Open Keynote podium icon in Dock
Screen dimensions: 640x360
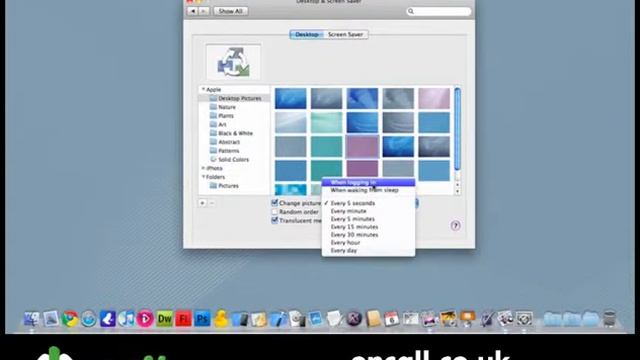pyautogui.click(x=467, y=319)
